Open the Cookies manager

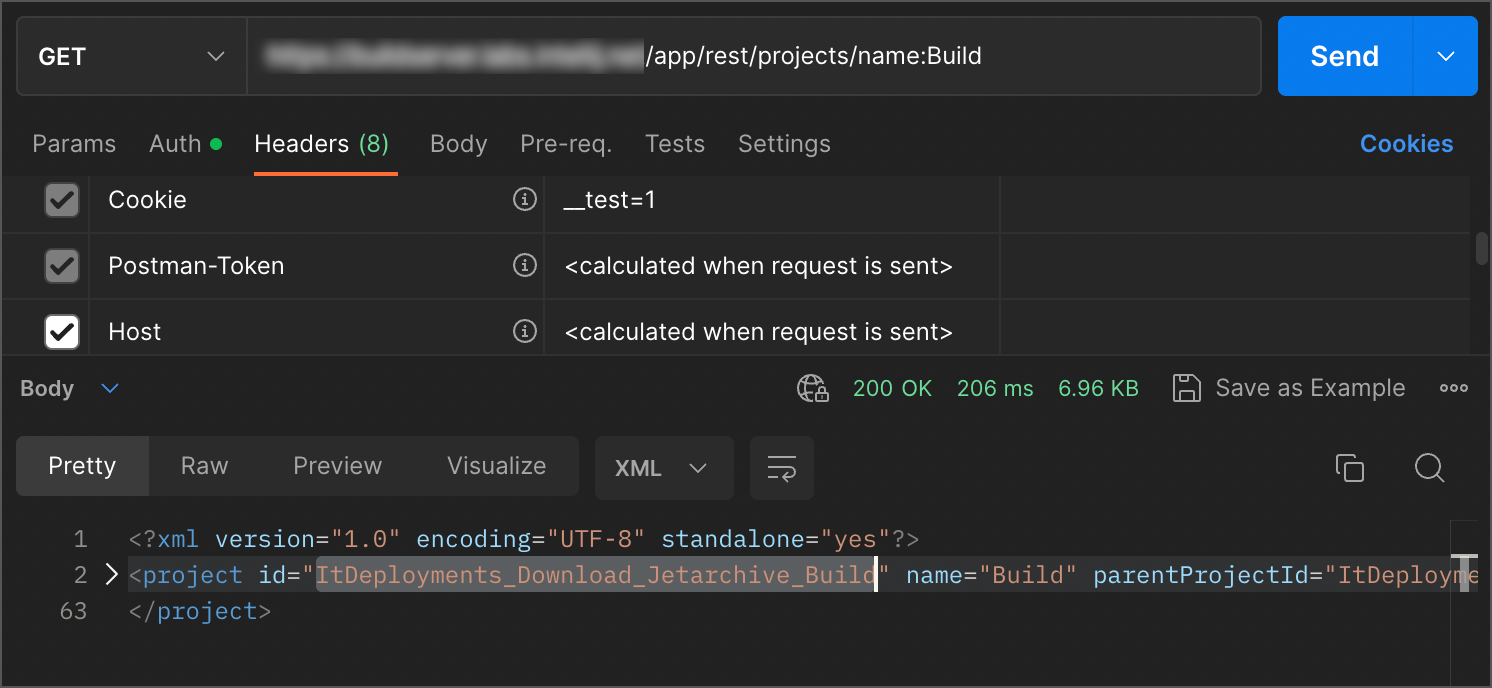pyautogui.click(x=1406, y=144)
